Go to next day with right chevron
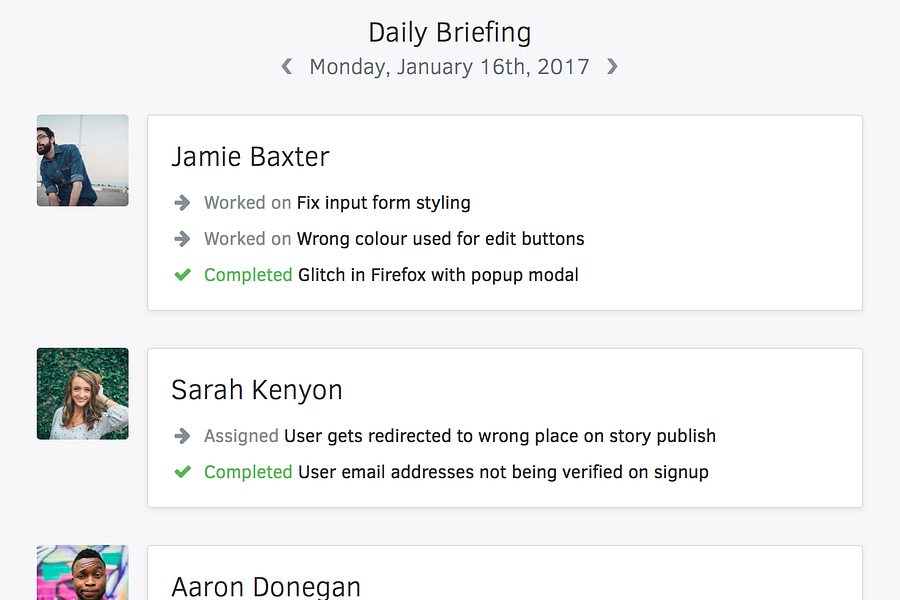Screen dimensions: 900x600 (612, 67)
